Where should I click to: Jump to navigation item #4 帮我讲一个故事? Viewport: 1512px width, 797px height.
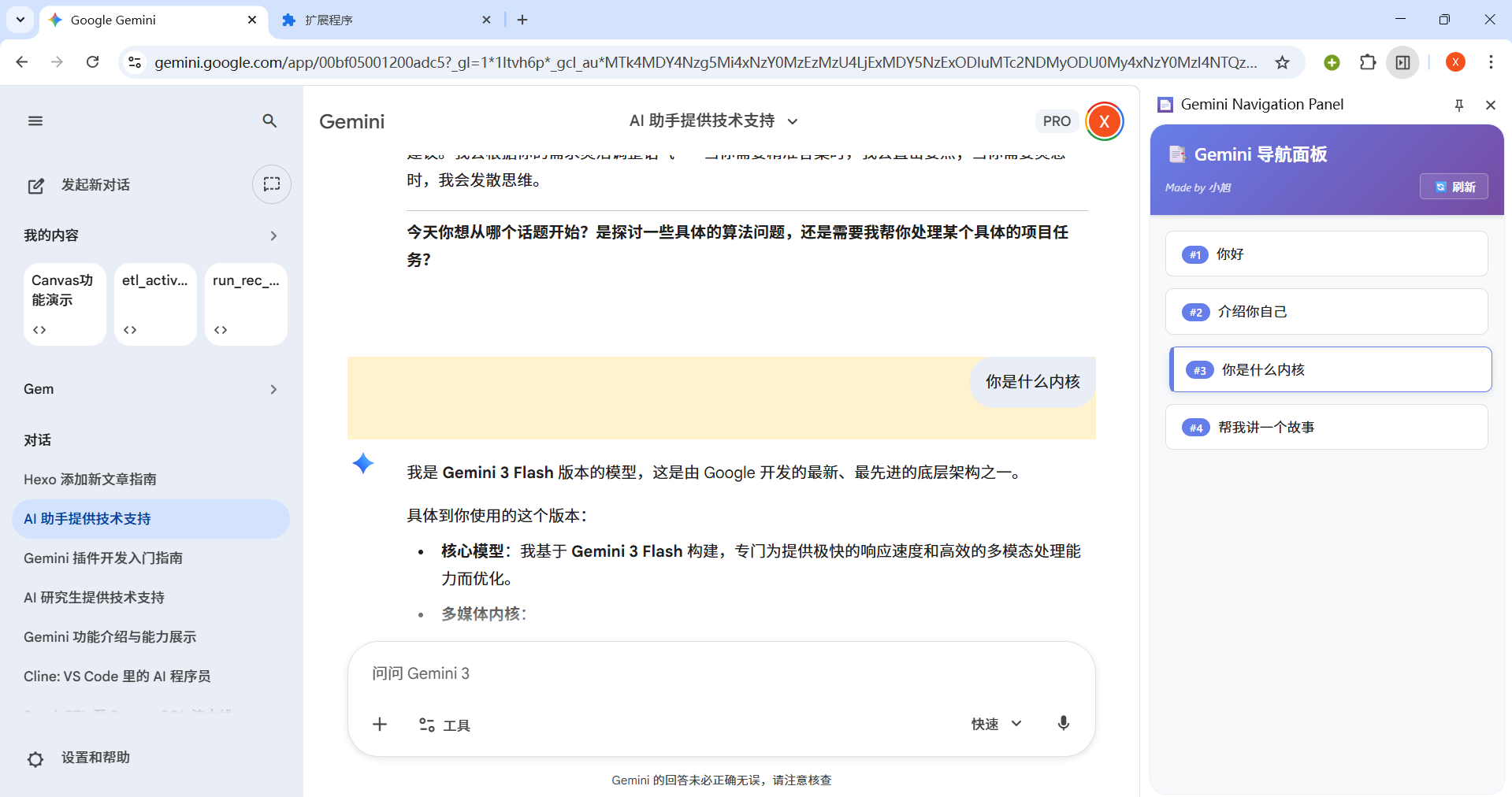(1326, 427)
